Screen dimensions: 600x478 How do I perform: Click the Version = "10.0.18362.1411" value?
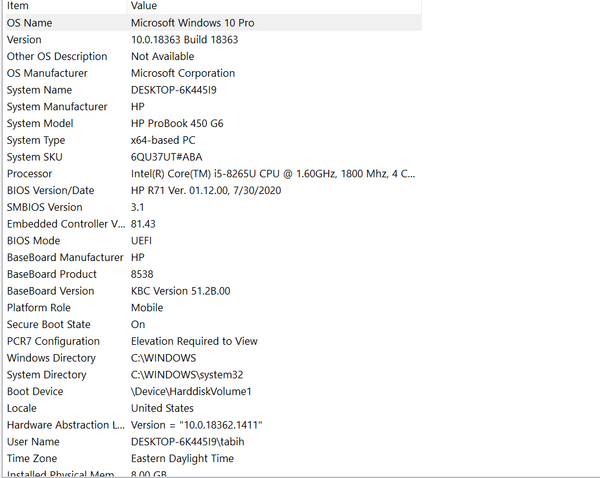197,425
